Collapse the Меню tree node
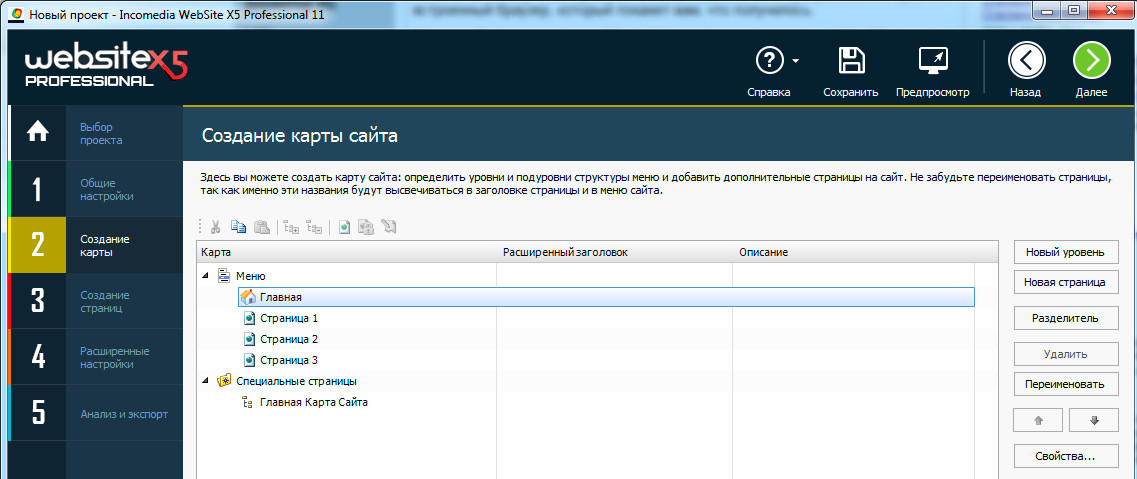 [206, 275]
